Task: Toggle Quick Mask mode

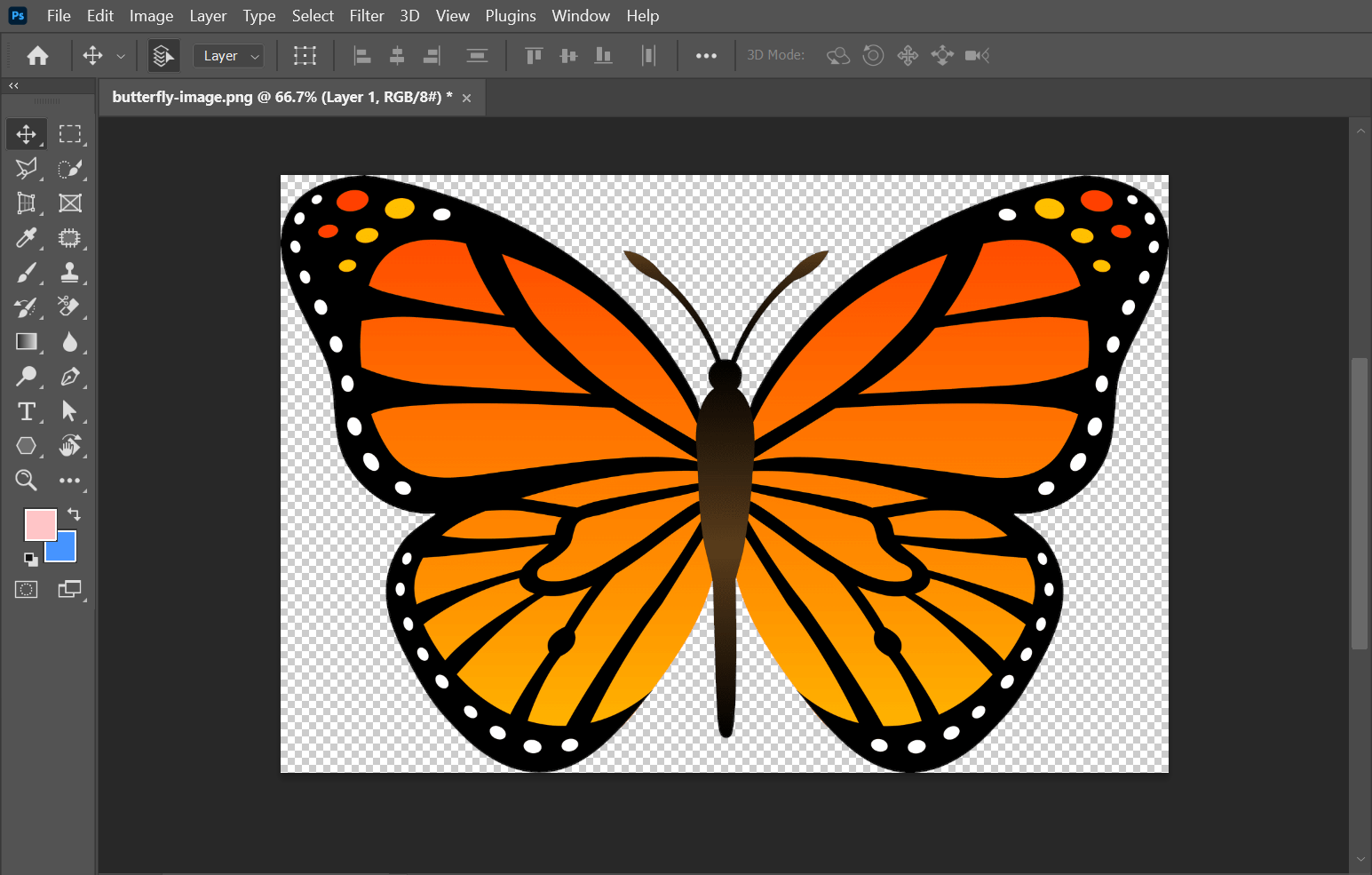Action: (x=27, y=589)
